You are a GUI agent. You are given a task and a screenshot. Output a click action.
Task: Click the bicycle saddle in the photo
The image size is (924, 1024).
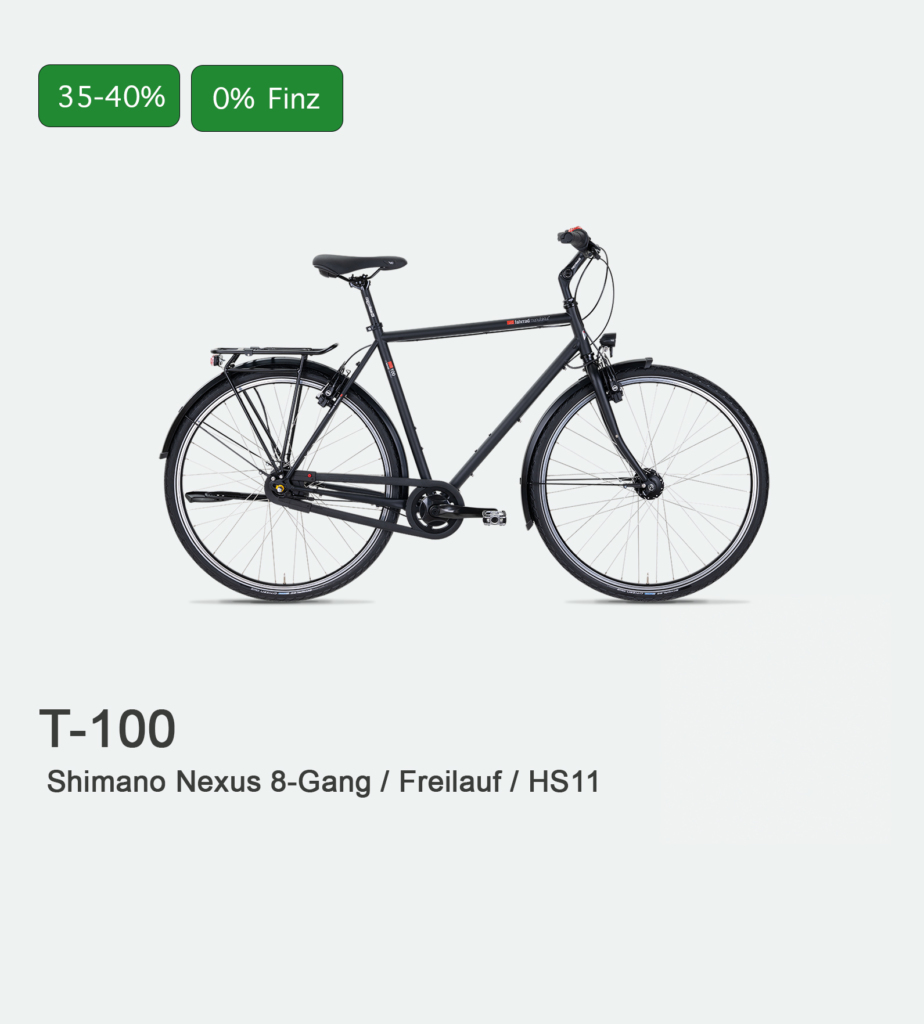(x=359, y=264)
